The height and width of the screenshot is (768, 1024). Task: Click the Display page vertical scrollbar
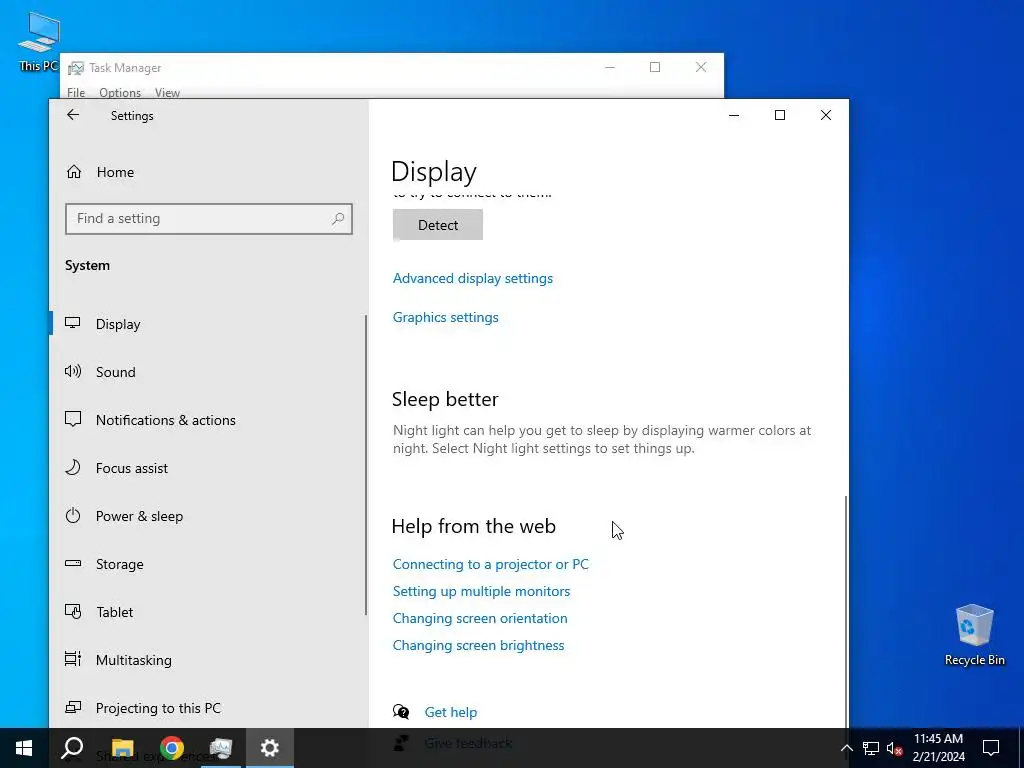(846, 611)
